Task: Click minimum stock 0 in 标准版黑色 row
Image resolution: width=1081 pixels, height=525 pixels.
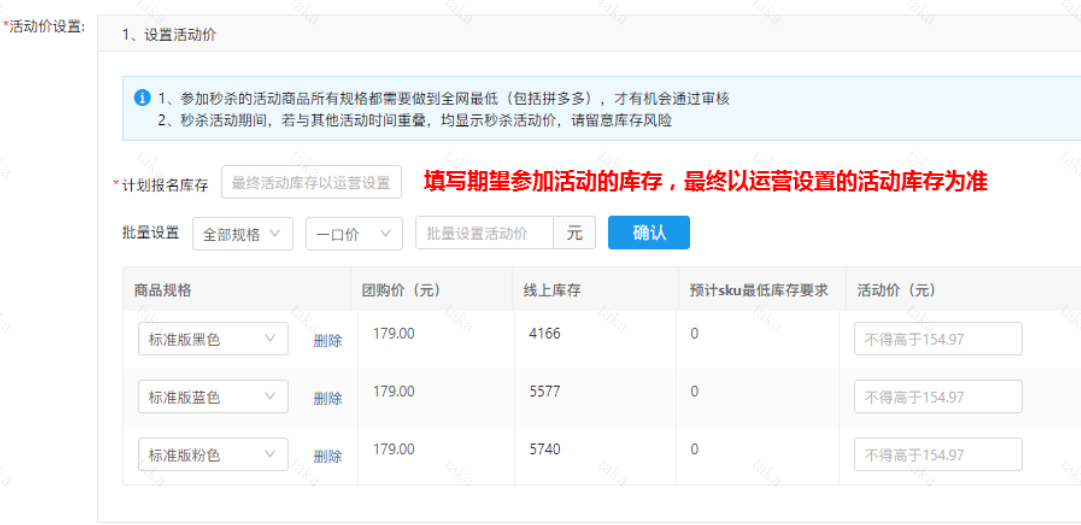Action: click(694, 333)
